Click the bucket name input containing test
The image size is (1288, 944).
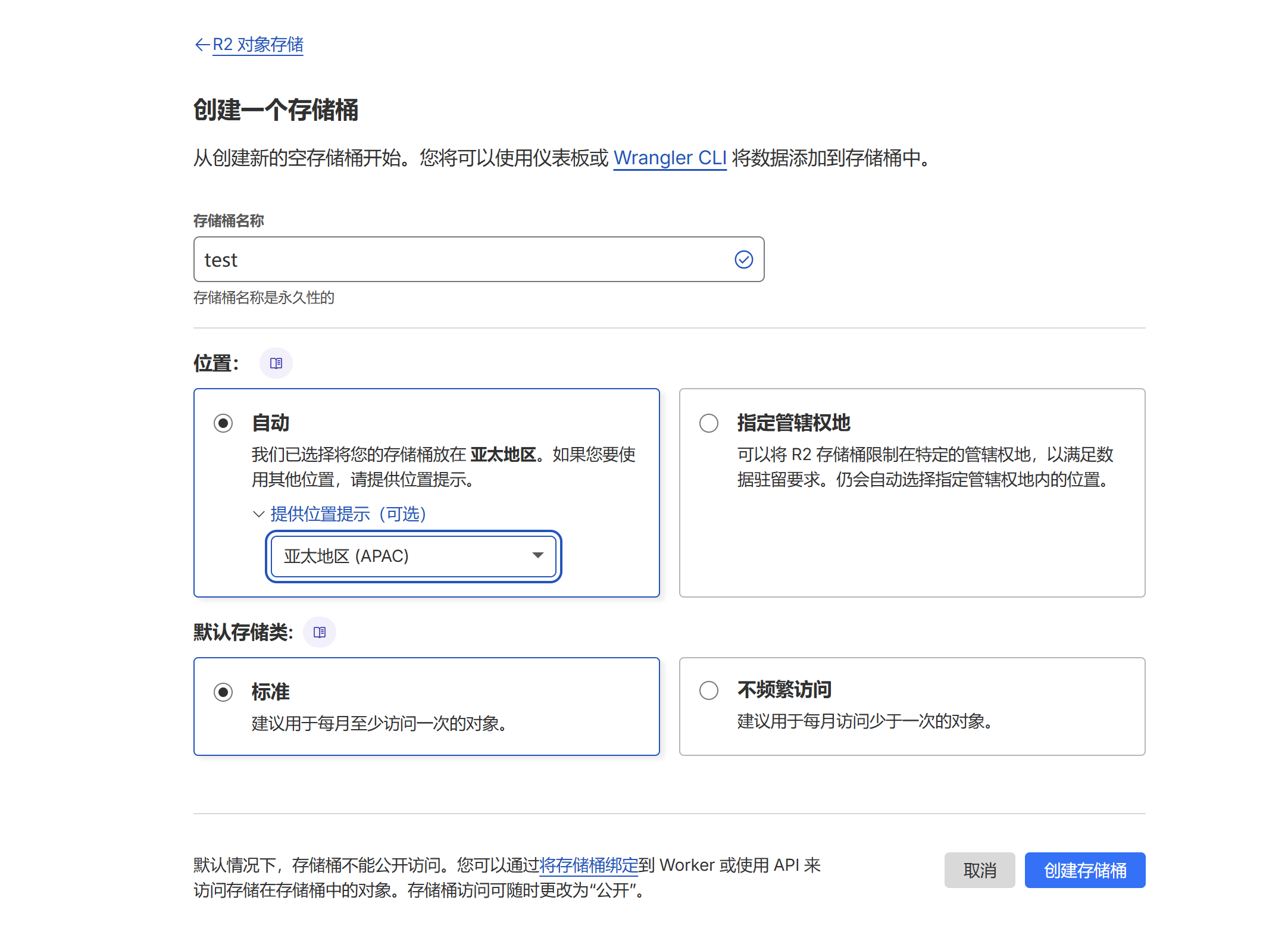point(417,259)
